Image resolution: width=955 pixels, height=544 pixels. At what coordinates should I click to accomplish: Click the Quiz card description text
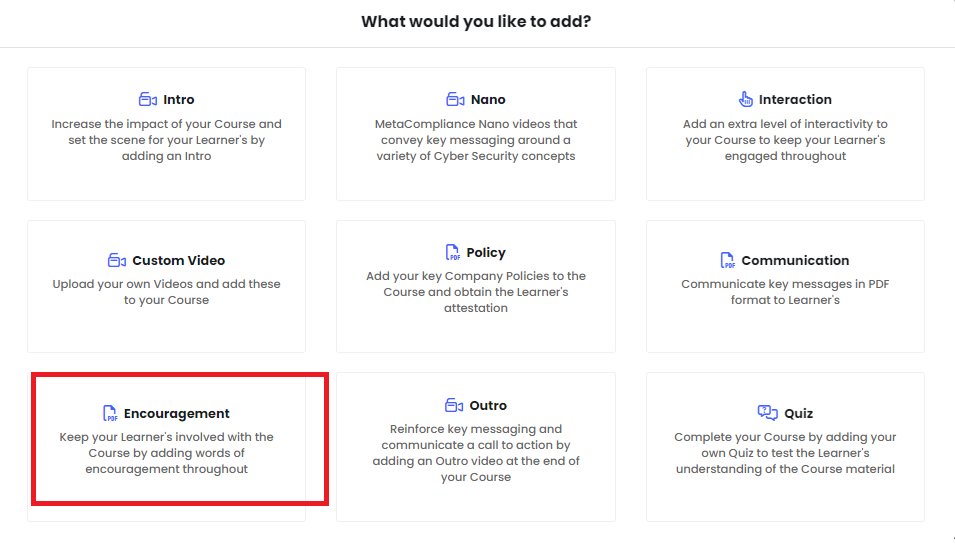coord(785,453)
